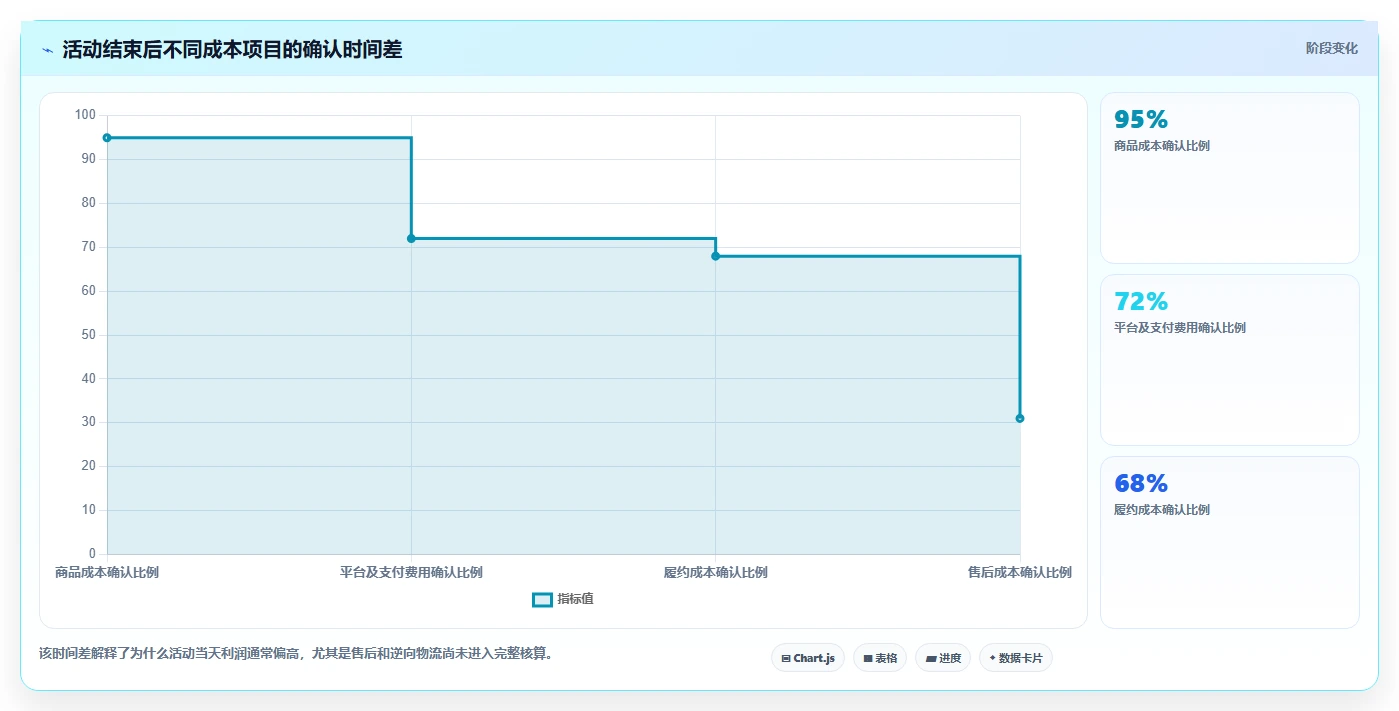This screenshot has height=711, width=1399.
Task: Open the 95% 商品成本确认比例 card
Action: 1230,178
